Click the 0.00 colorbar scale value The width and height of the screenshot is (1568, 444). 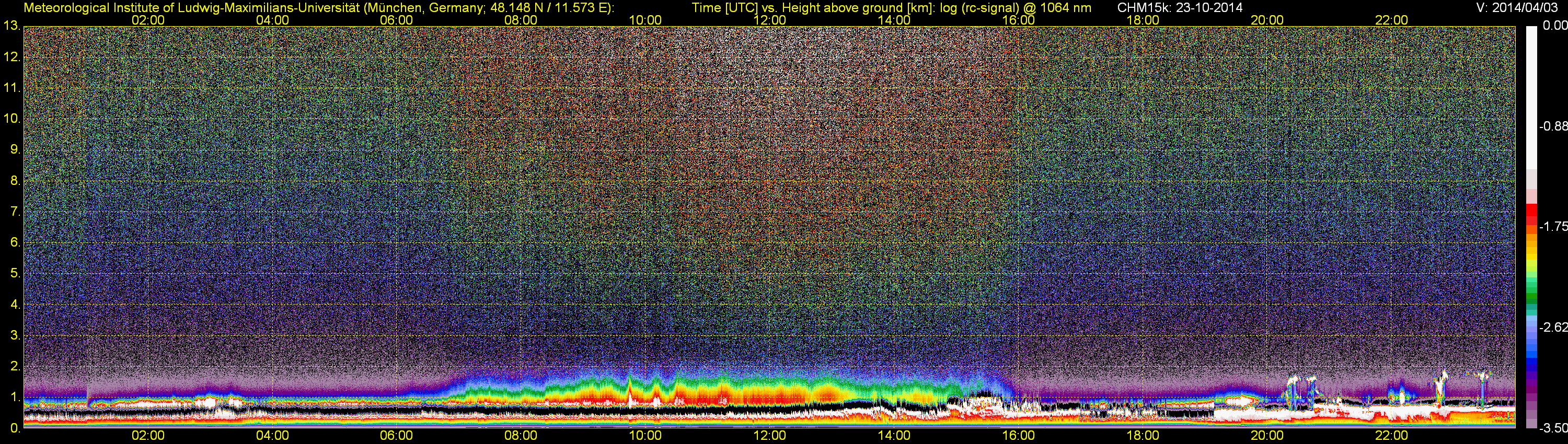[x=1555, y=26]
